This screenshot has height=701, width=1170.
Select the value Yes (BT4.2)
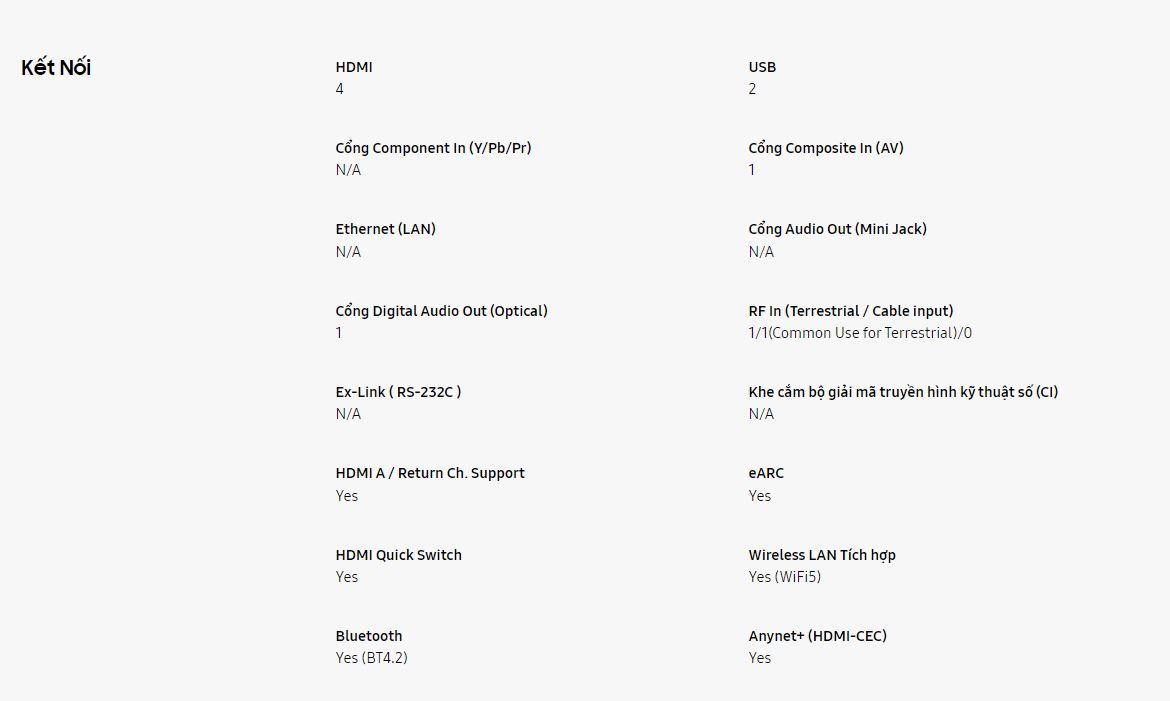371,658
